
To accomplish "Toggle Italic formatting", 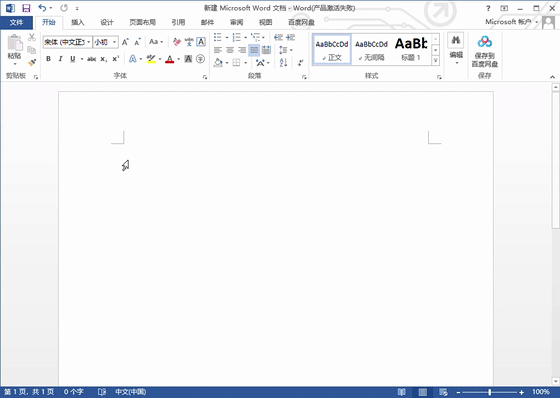I will (x=60, y=59).
